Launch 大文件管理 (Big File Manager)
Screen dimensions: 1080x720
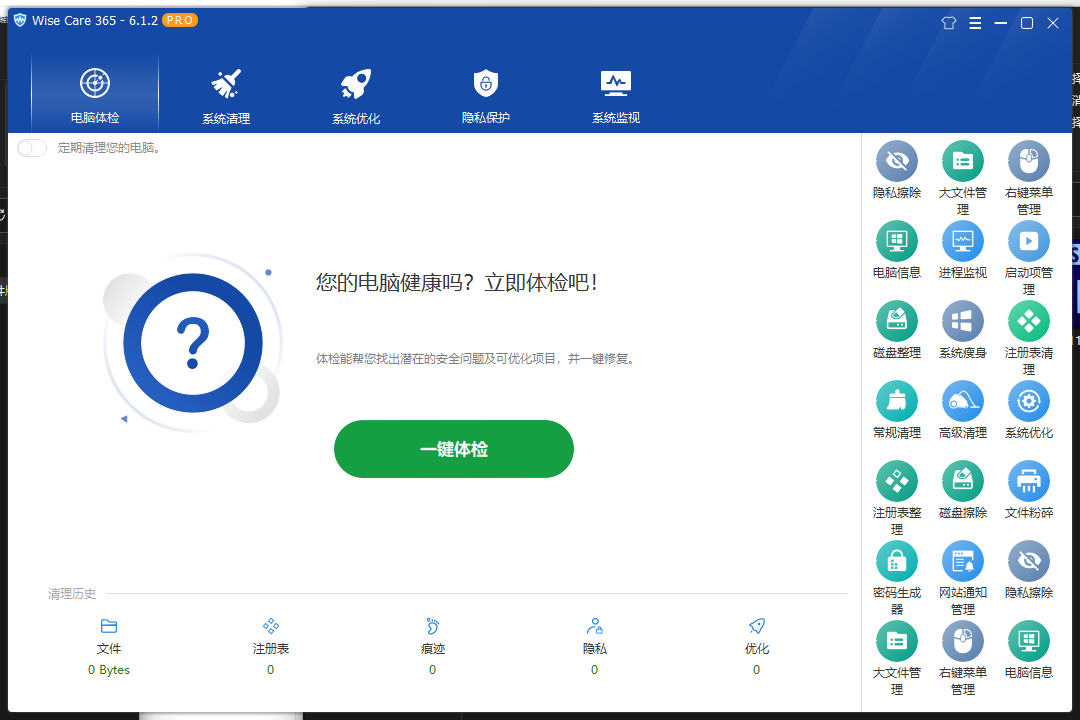[963, 161]
